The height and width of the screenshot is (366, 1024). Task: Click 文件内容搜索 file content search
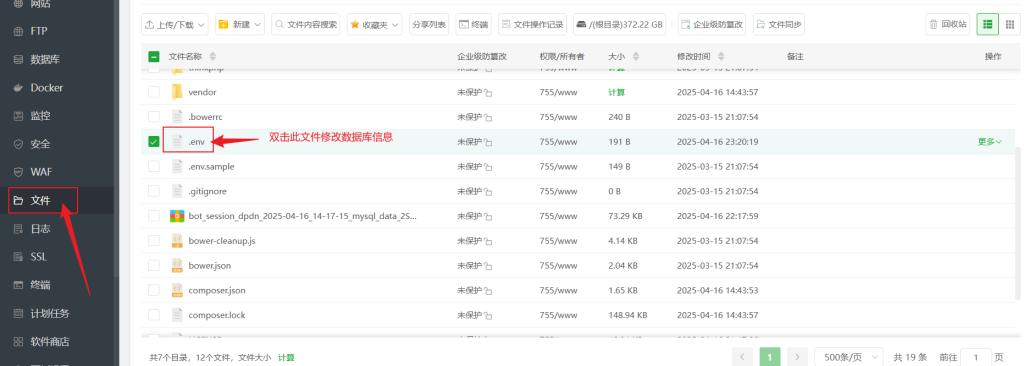[x=306, y=25]
